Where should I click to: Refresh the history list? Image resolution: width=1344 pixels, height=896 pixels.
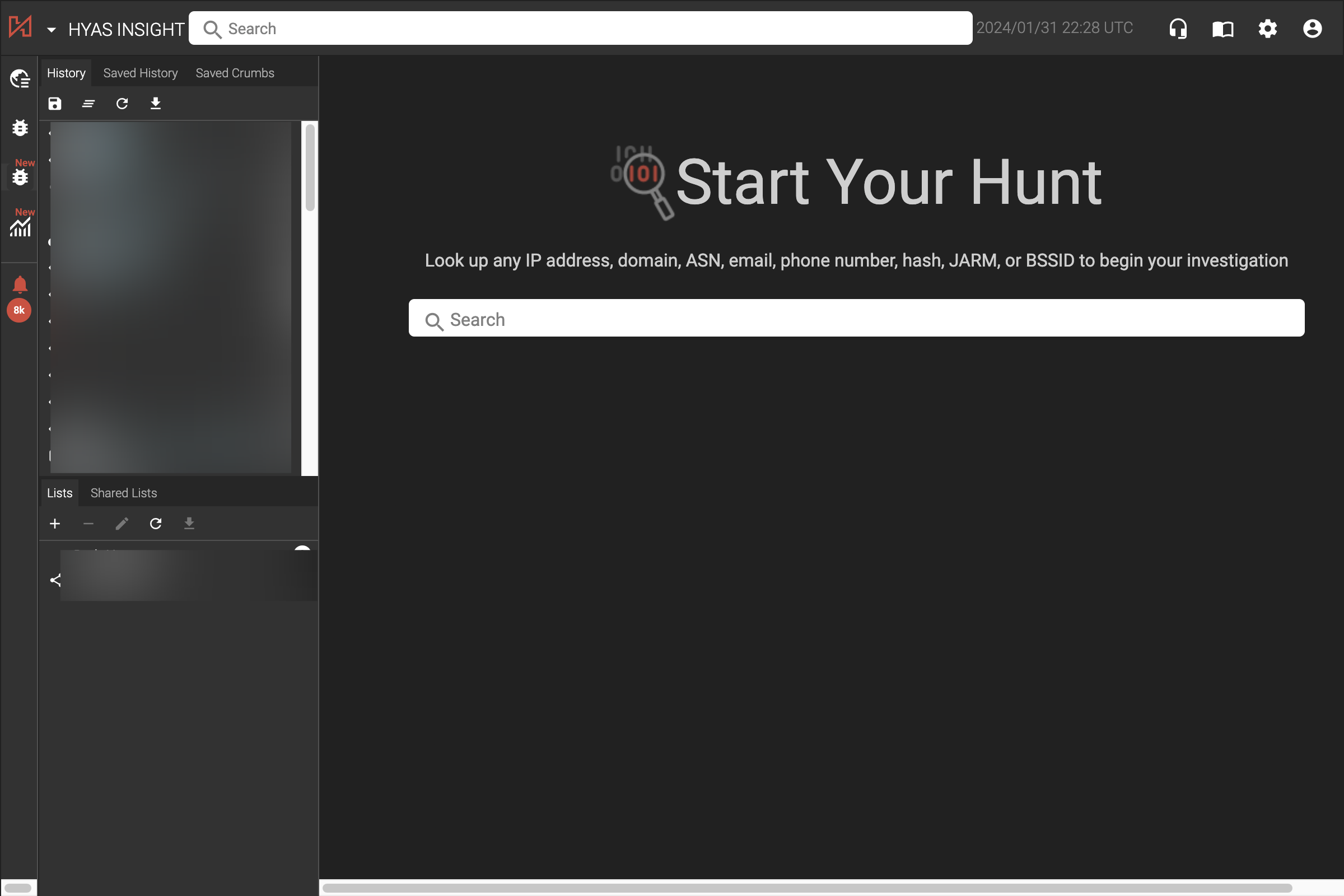click(x=122, y=104)
